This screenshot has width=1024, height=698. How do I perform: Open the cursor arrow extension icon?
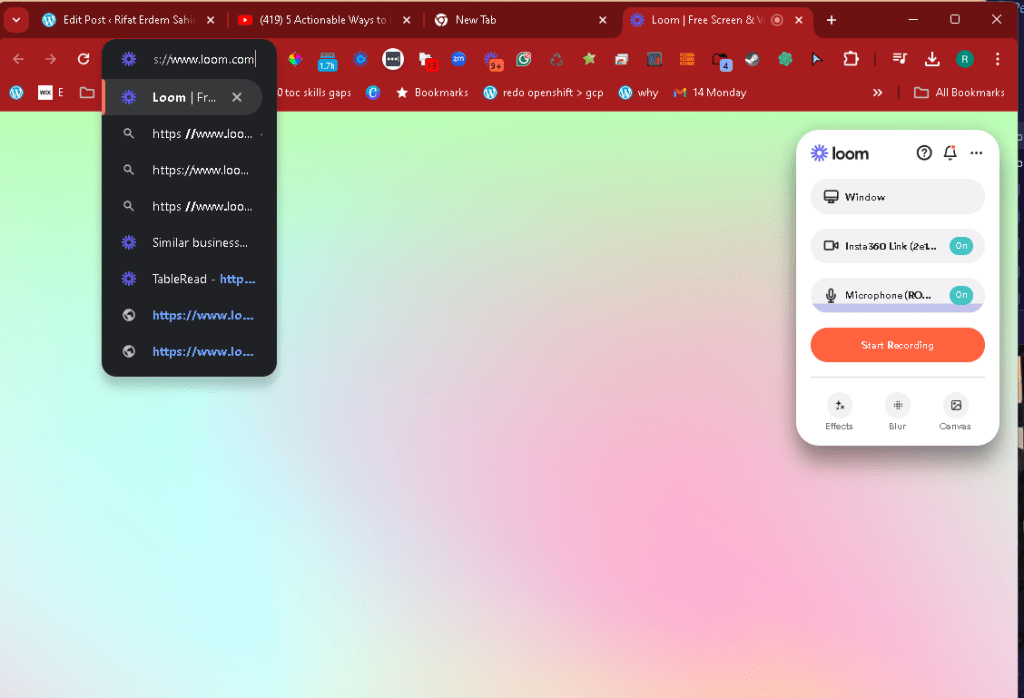[x=817, y=59]
